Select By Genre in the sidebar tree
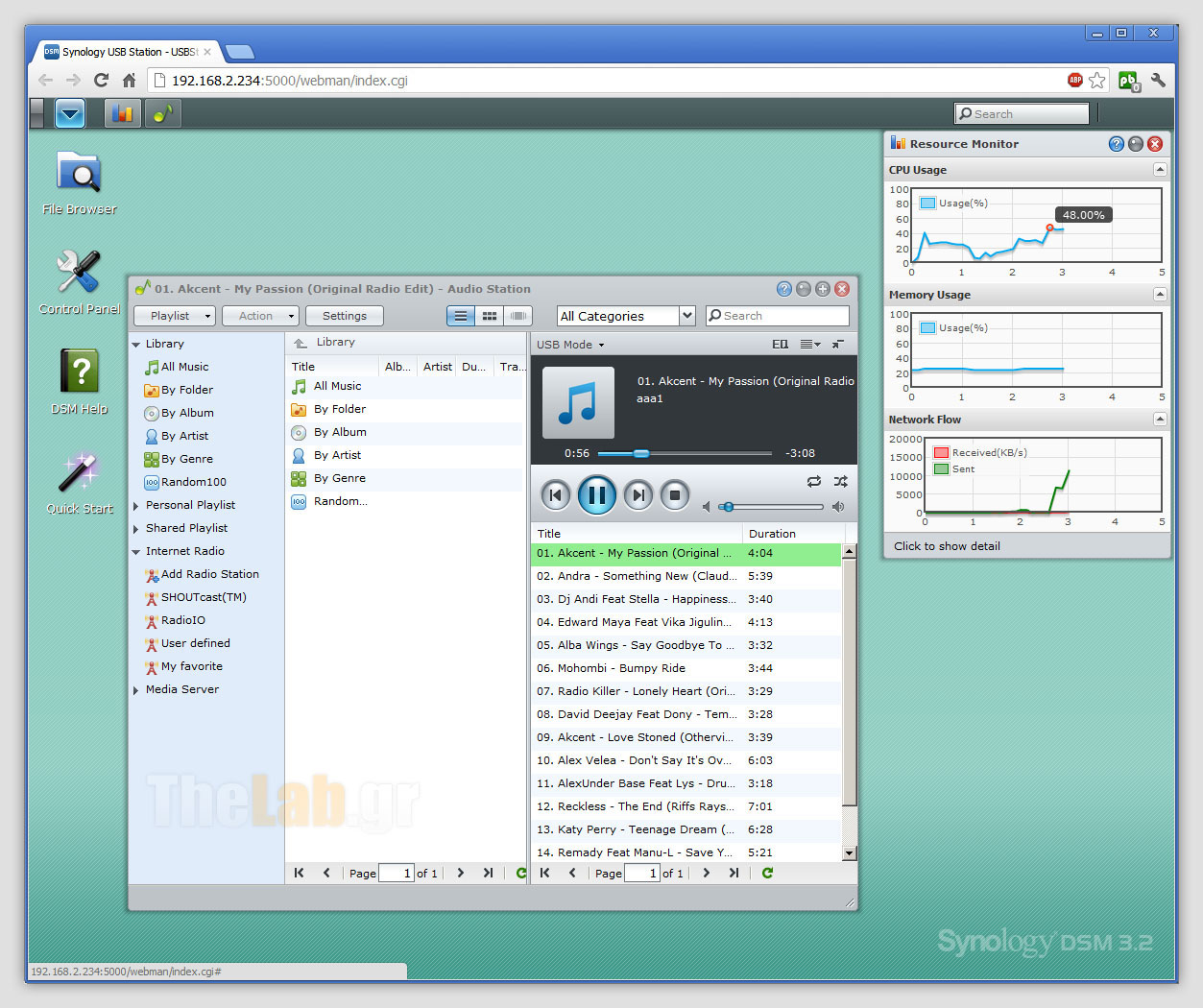 tap(179, 459)
